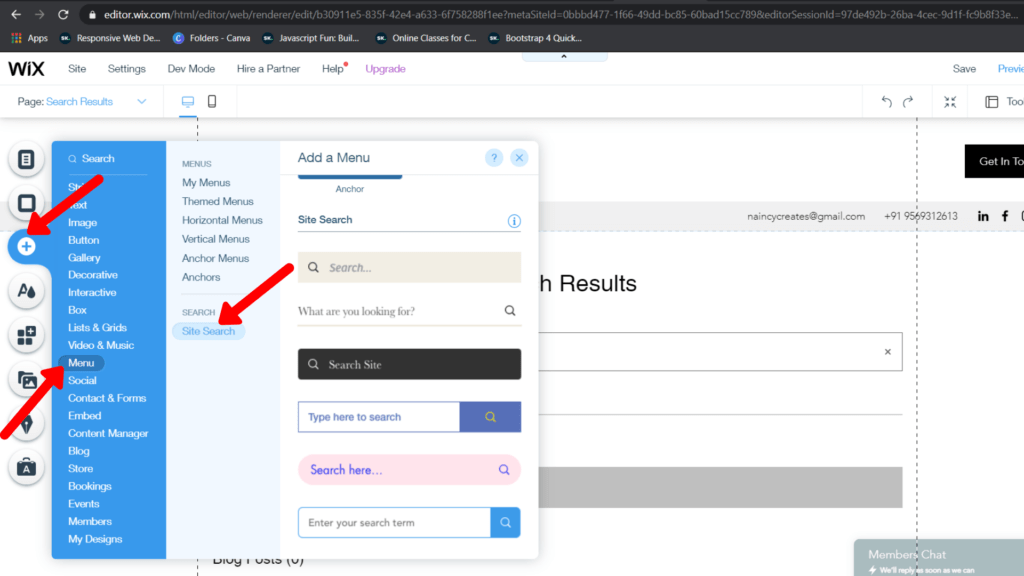The width and height of the screenshot is (1024, 576).
Task: Open the Media panel in the sidebar
Action: [x=27, y=378]
